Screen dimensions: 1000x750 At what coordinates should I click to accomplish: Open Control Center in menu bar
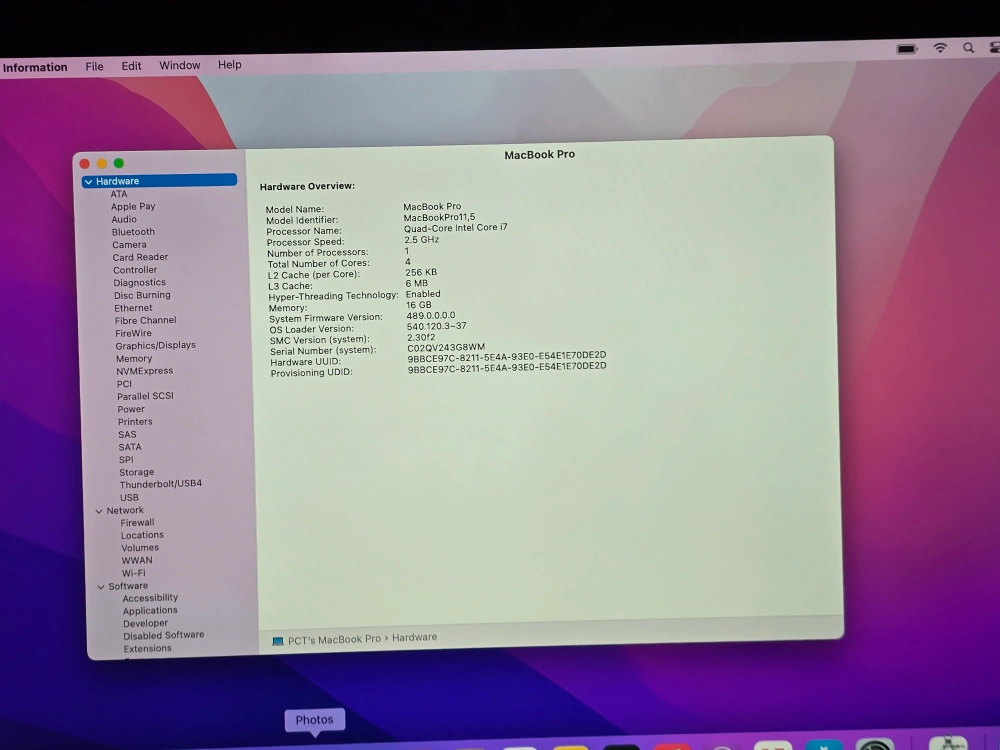pos(993,48)
